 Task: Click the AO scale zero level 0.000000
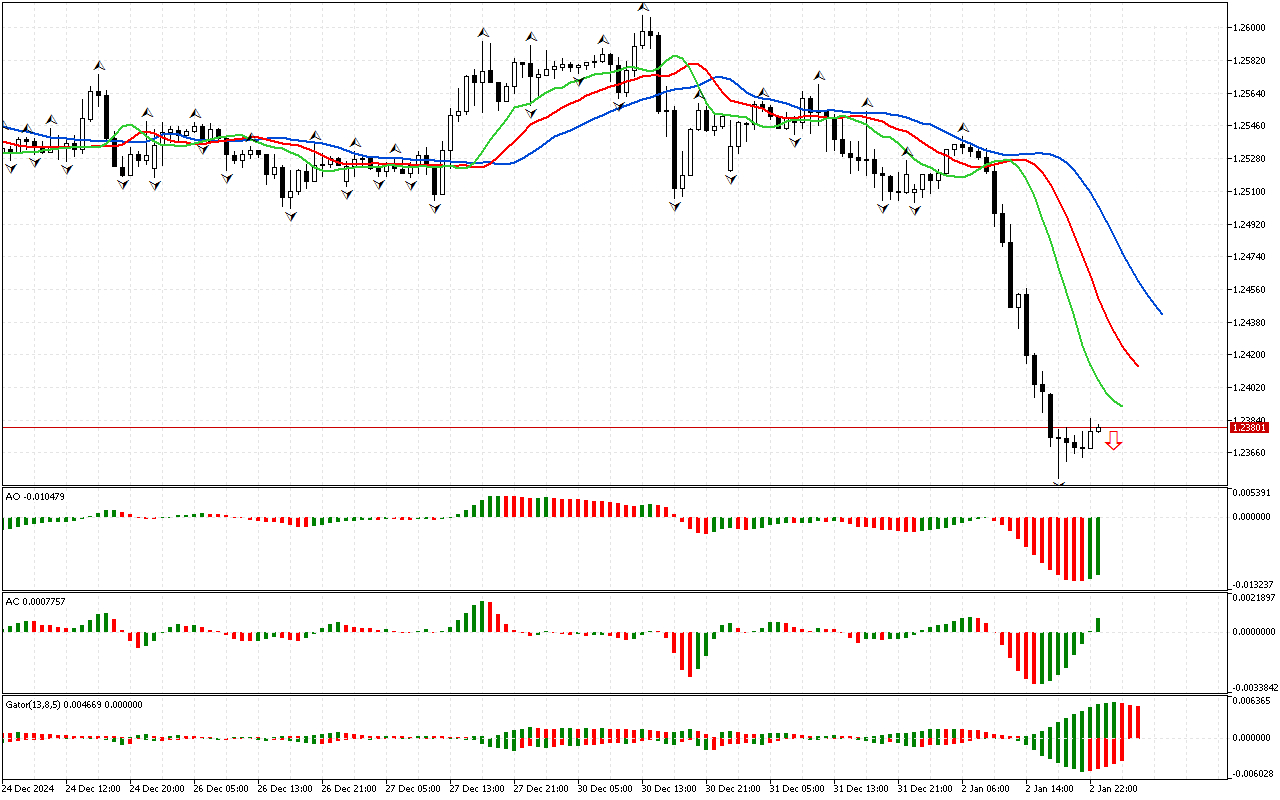pos(1252,517)
